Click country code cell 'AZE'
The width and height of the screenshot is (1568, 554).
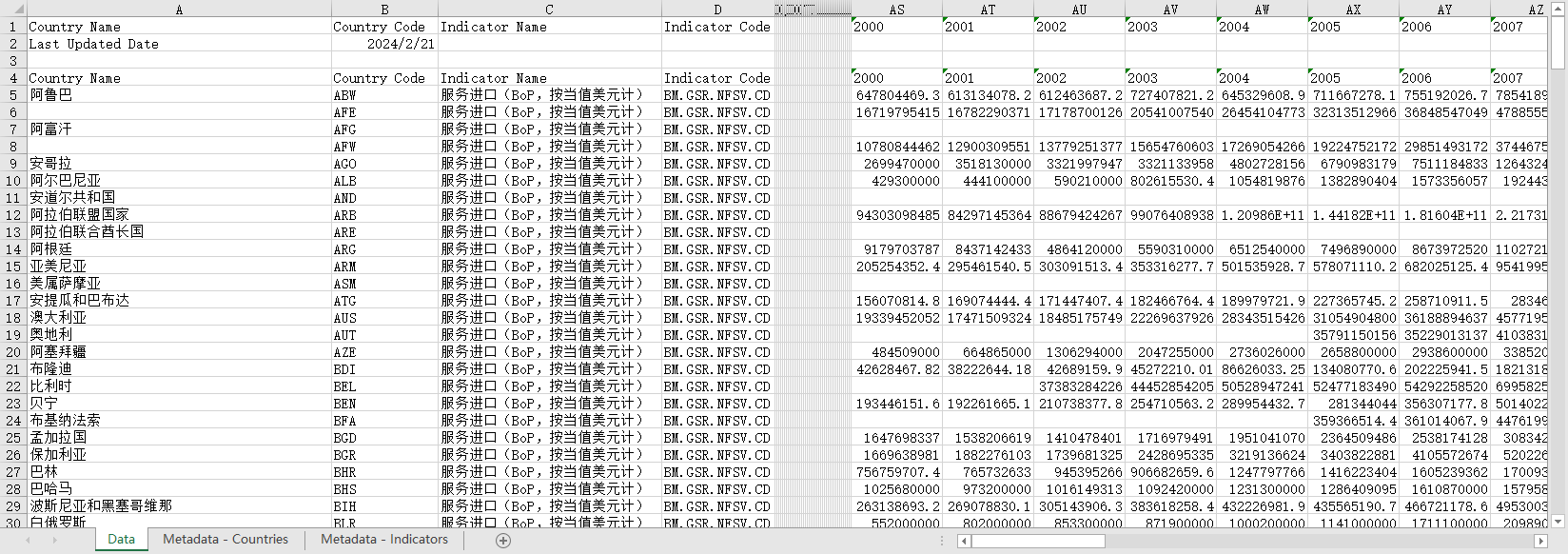384,352
